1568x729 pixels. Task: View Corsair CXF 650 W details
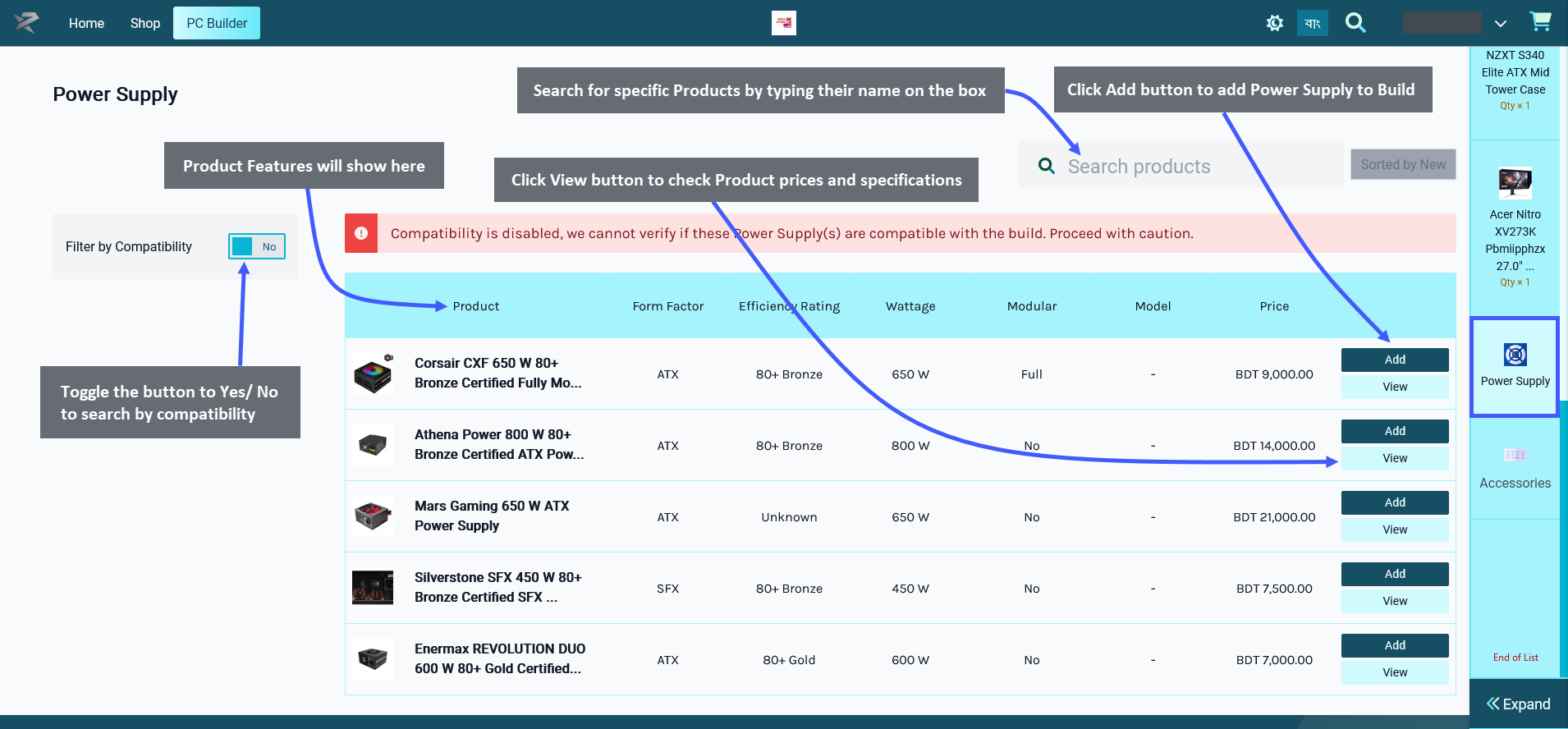coord(1395,387)
